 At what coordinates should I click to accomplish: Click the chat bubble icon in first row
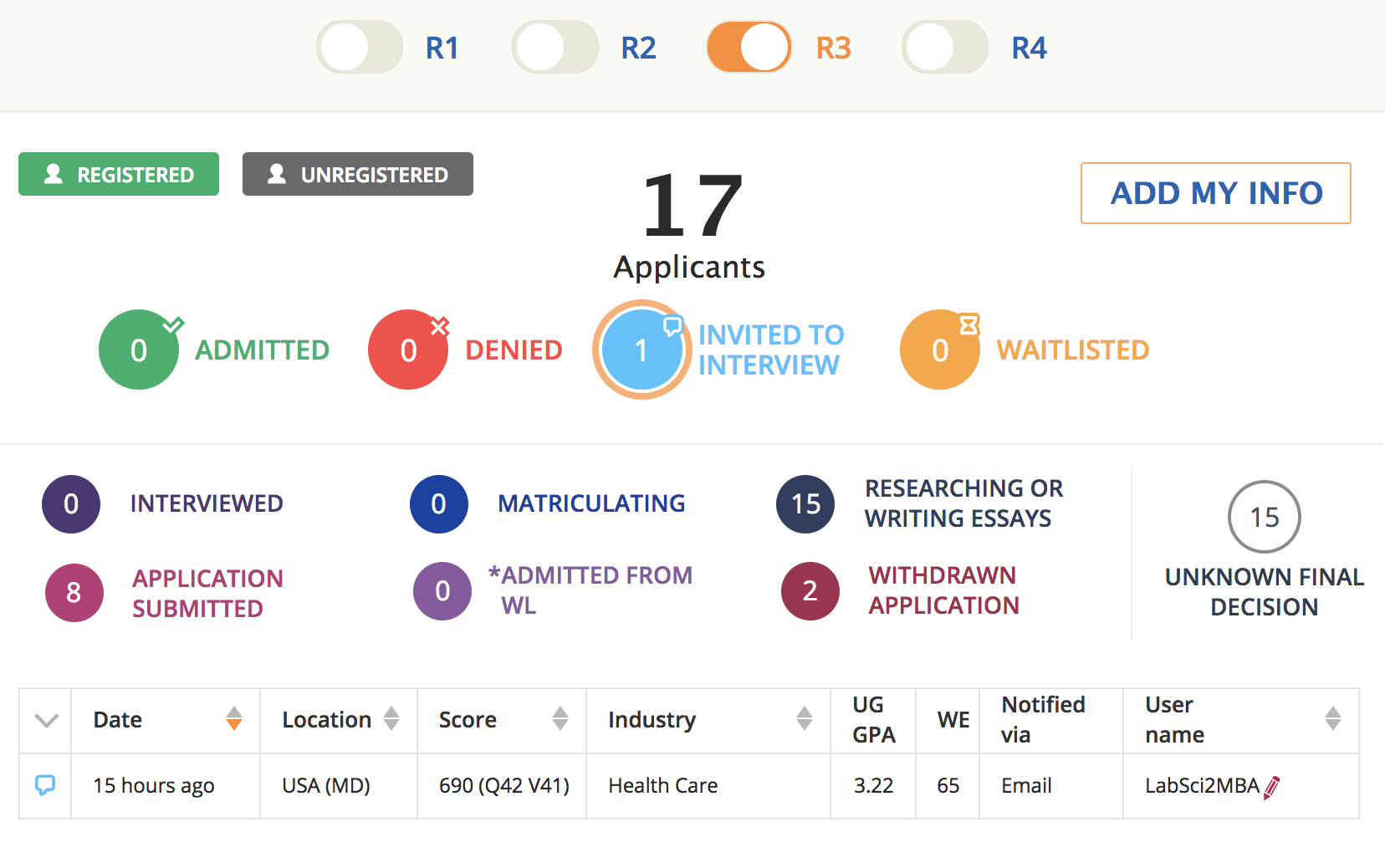(x=45, y=785)
